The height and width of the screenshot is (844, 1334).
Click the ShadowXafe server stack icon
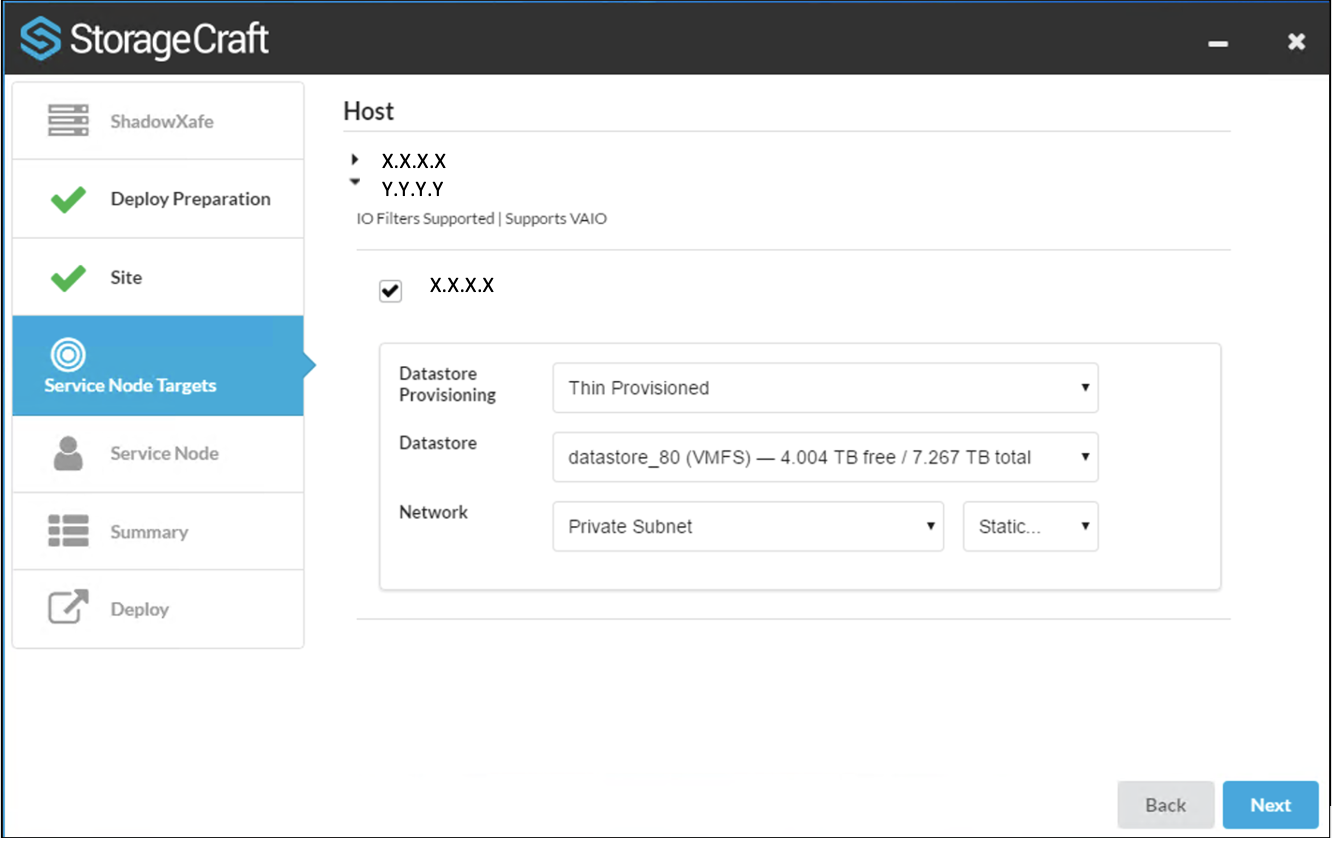pos(68,121)
